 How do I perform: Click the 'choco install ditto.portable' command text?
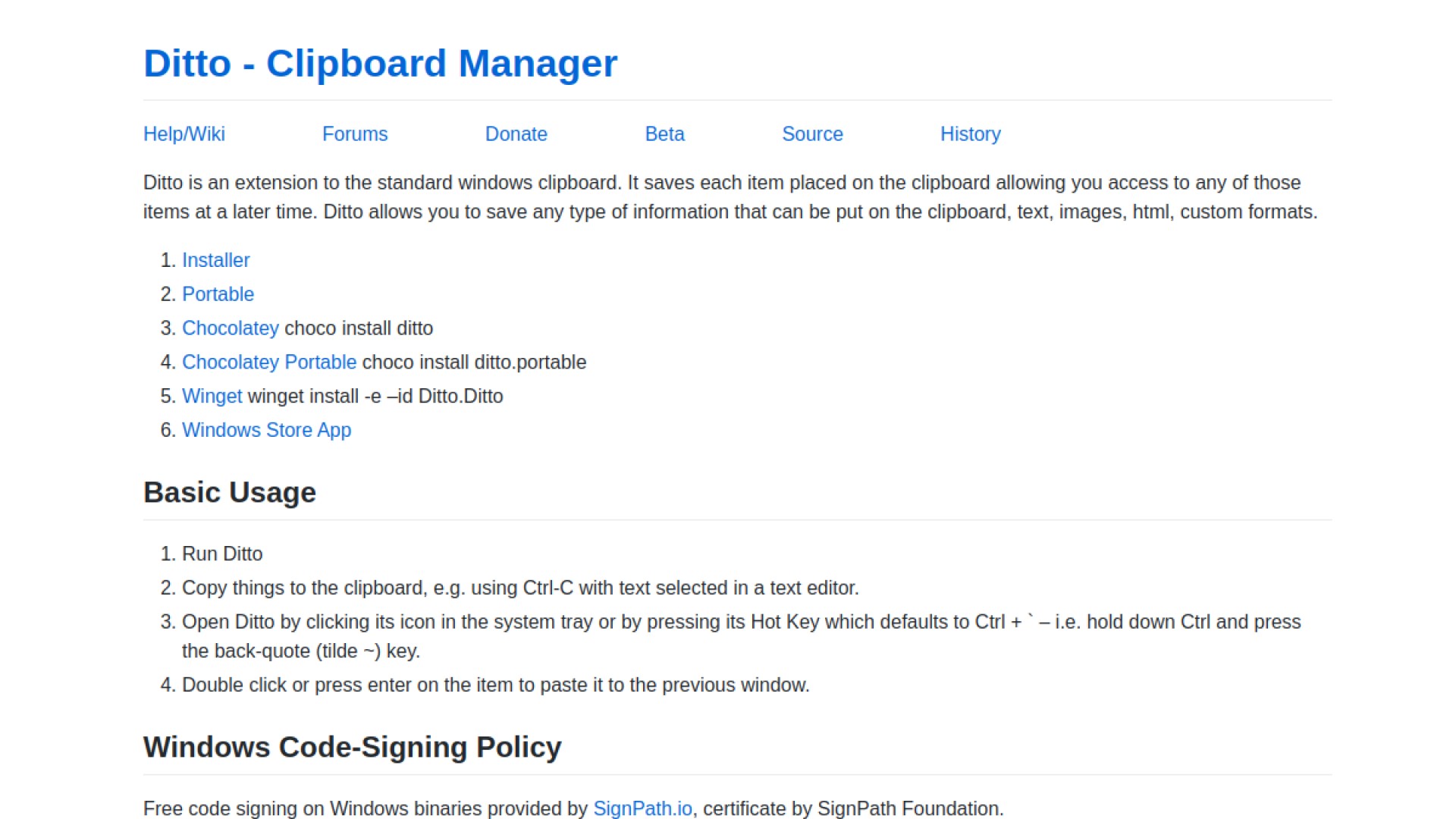pyautogui.click(x=474, y=362)
